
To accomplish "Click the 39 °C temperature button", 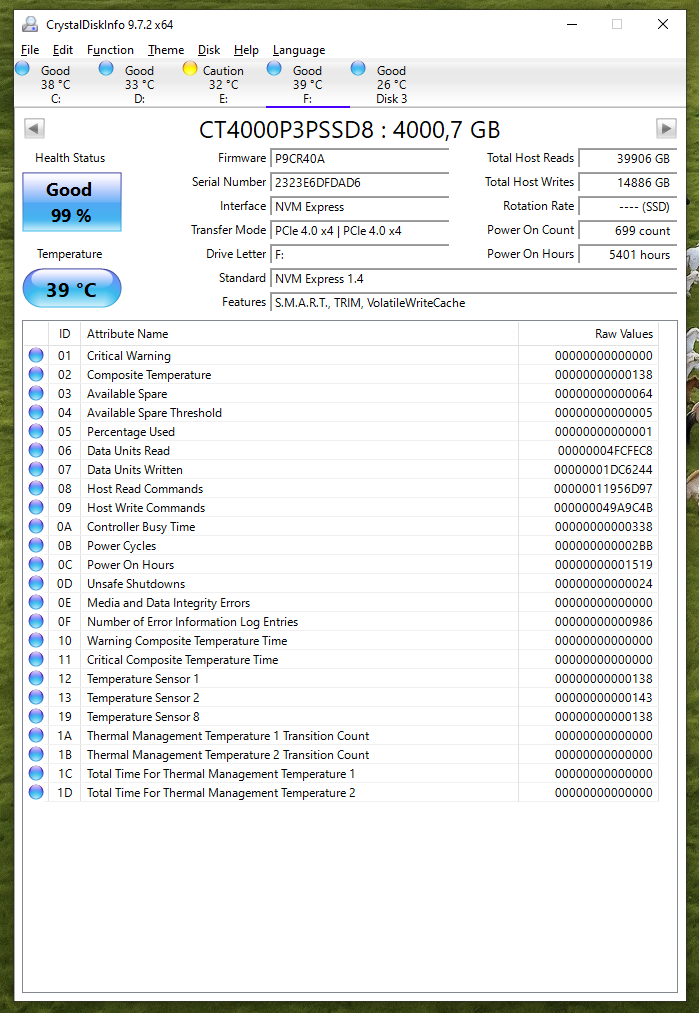I will [72, 288].
